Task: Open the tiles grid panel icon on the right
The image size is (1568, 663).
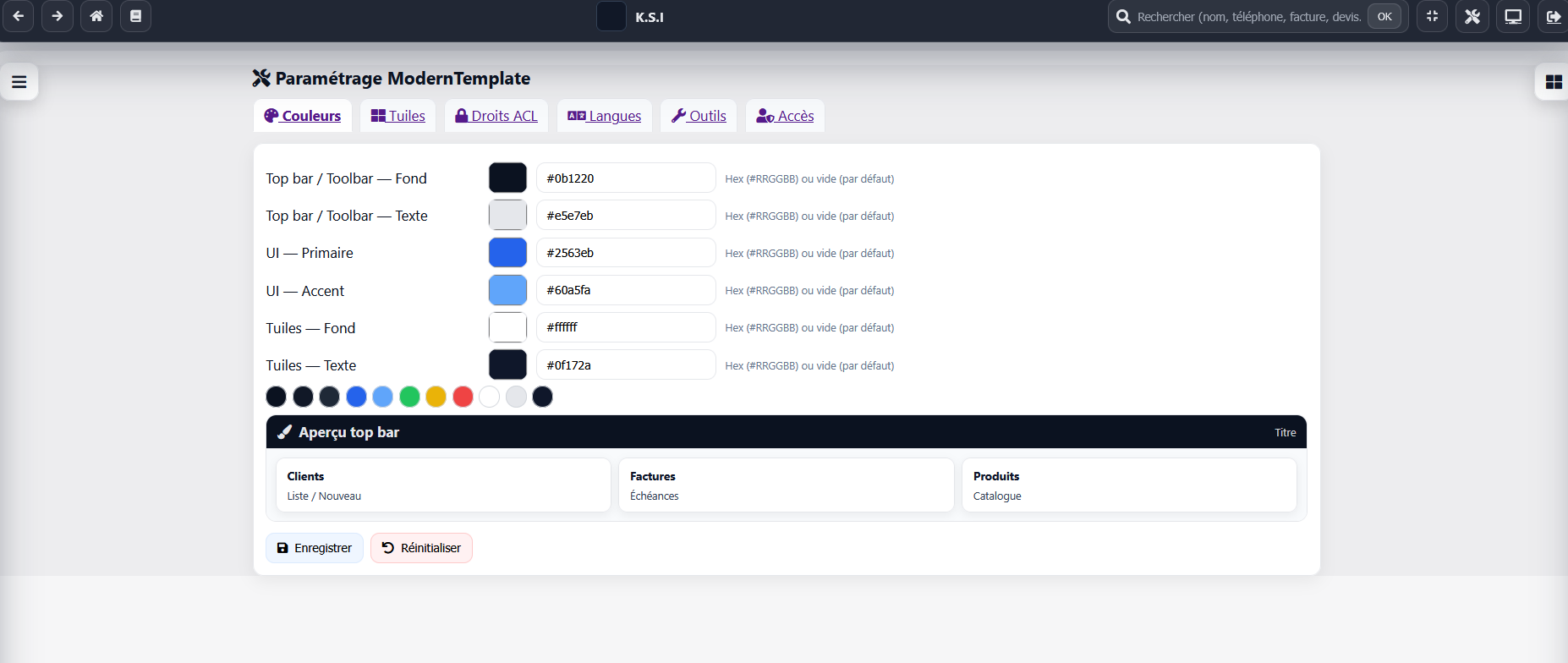Action: pos(1553,82)
